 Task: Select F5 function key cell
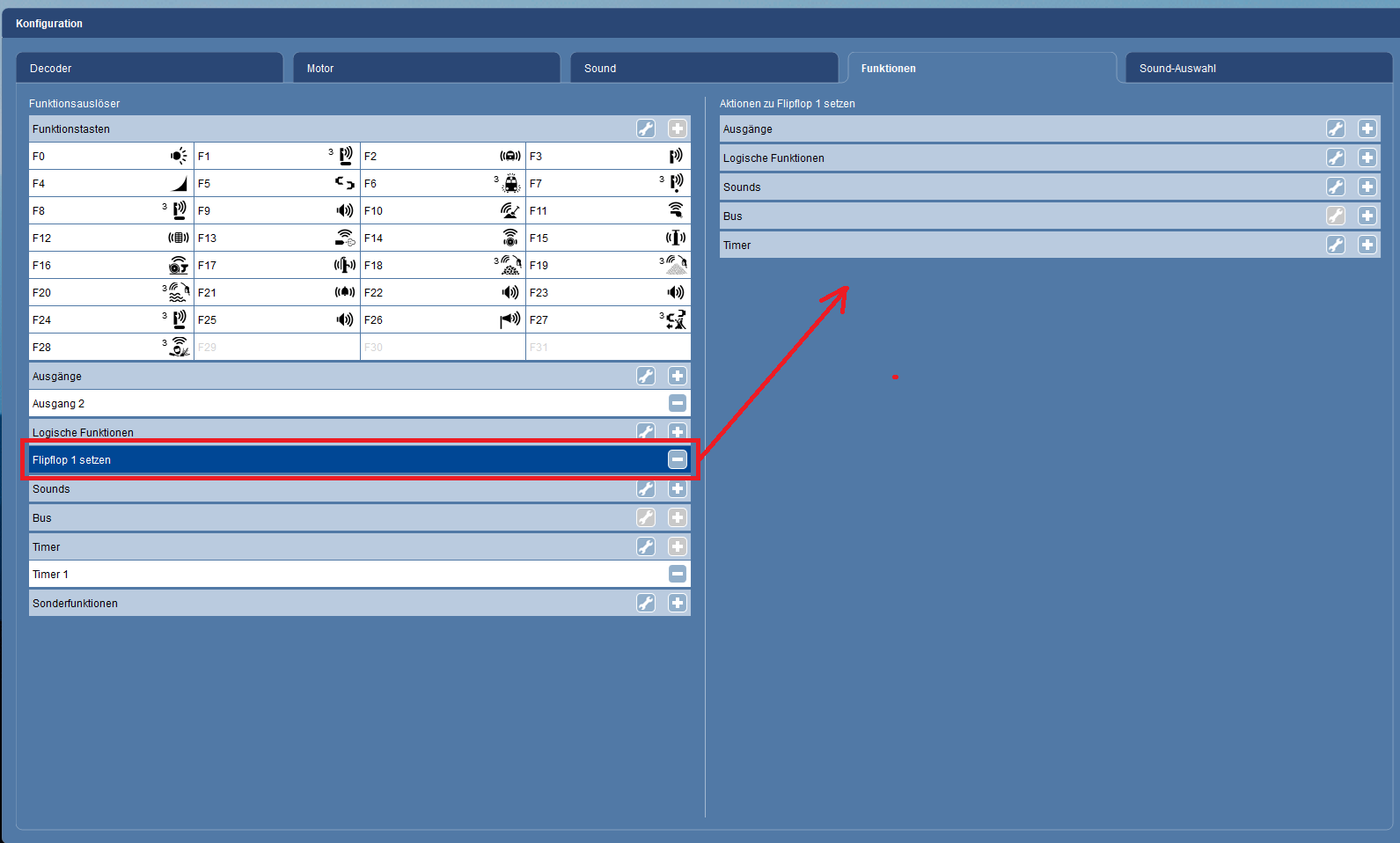tap(276, 184)
